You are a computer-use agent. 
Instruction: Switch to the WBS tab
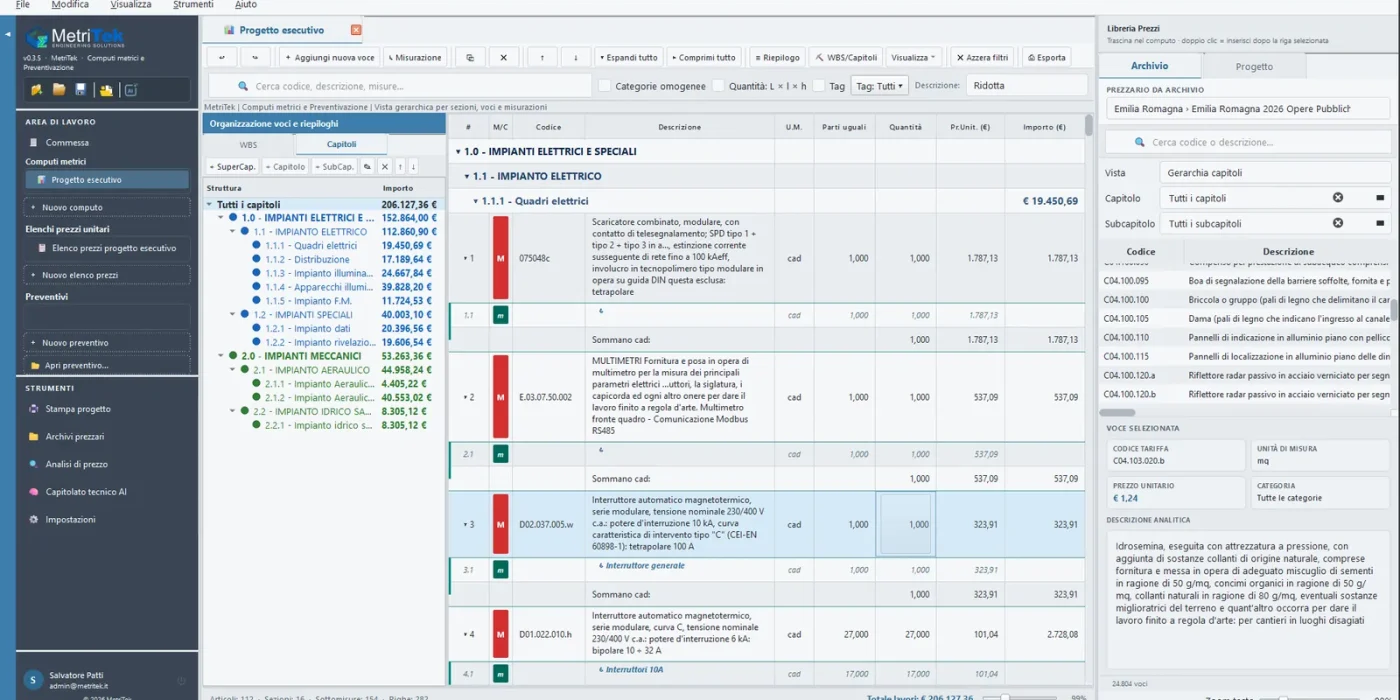click(x=248, y=145)
